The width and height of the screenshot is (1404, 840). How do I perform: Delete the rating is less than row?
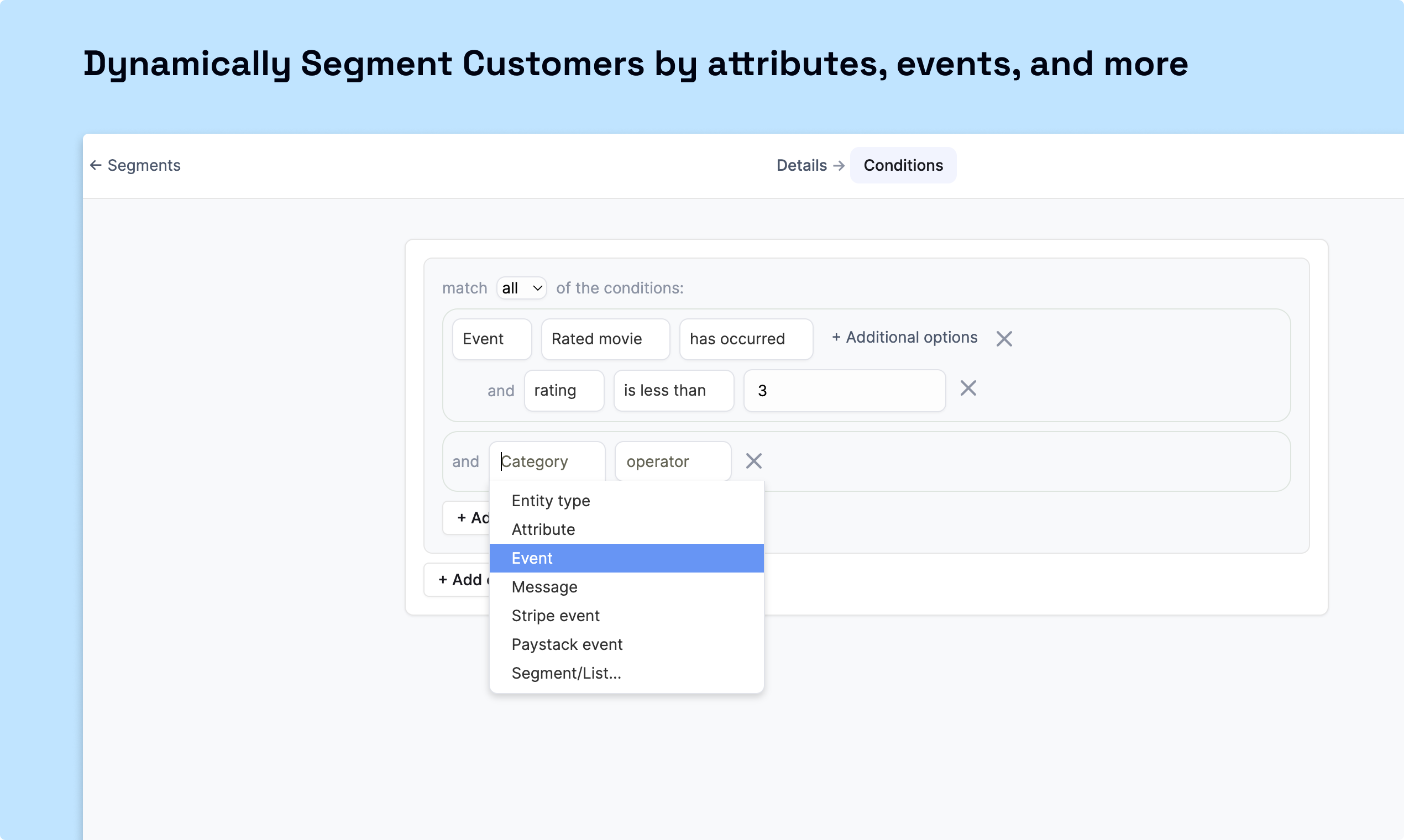click(x=968, y=389)
